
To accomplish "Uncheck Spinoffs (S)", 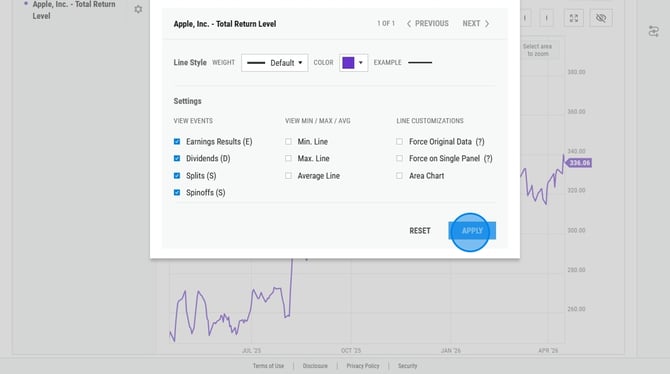I will point(177,192).
